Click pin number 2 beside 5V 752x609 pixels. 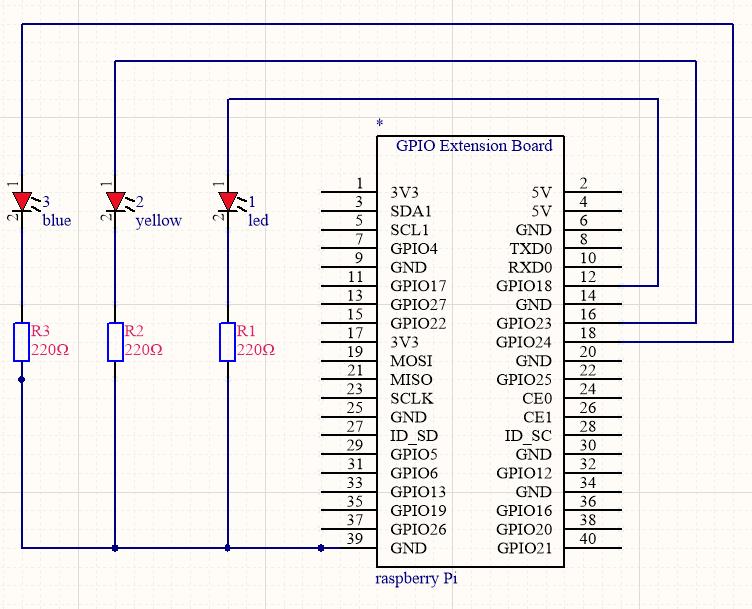(x=584, y=184)
